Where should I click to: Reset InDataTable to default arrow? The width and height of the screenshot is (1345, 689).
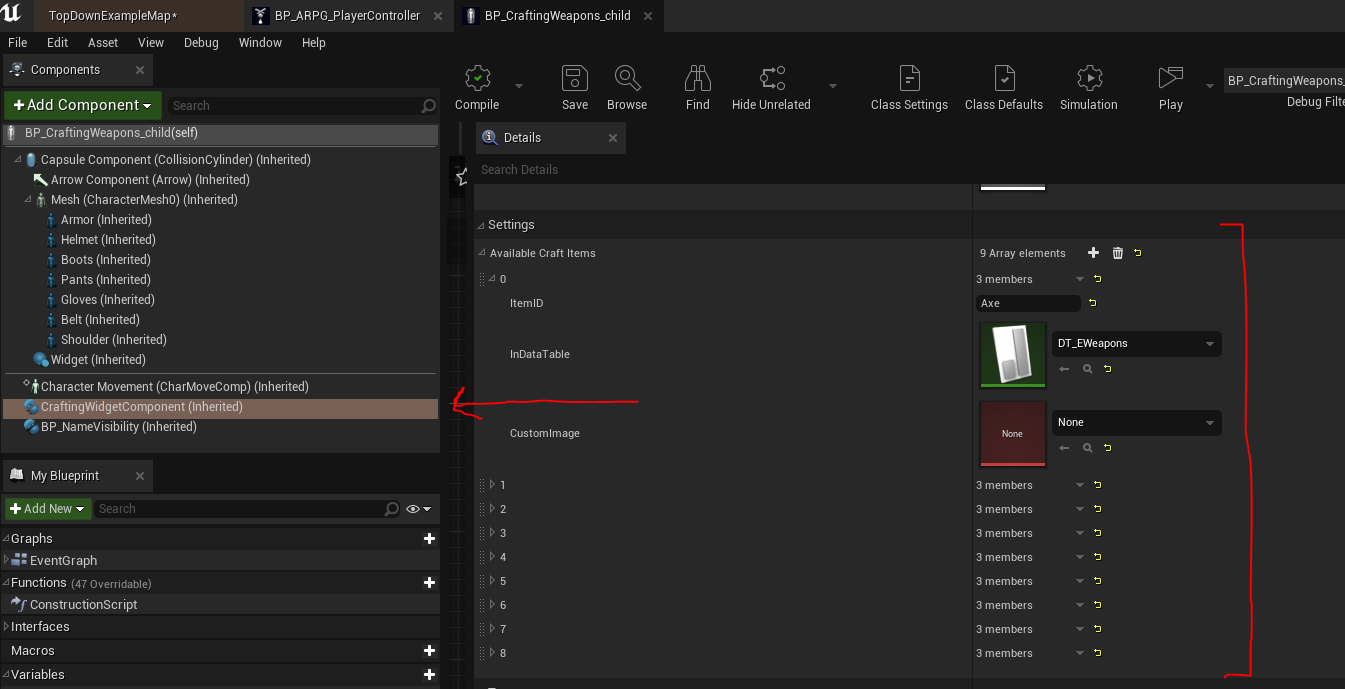tap(1108, 369)
